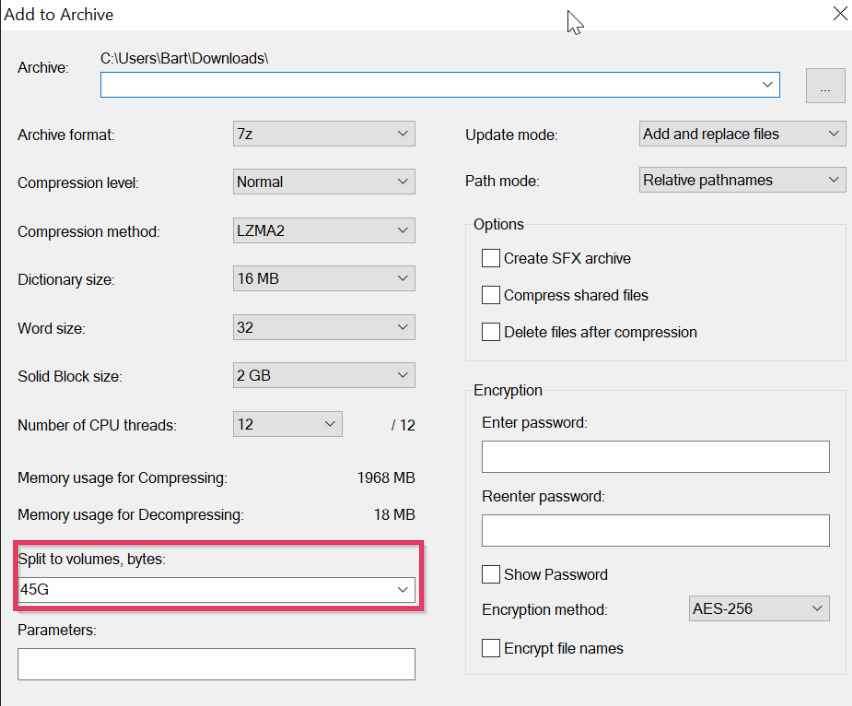This screenshot has height=706, width=852.
Task: Click the Parameters text field
Action: (x=216, y=664)
